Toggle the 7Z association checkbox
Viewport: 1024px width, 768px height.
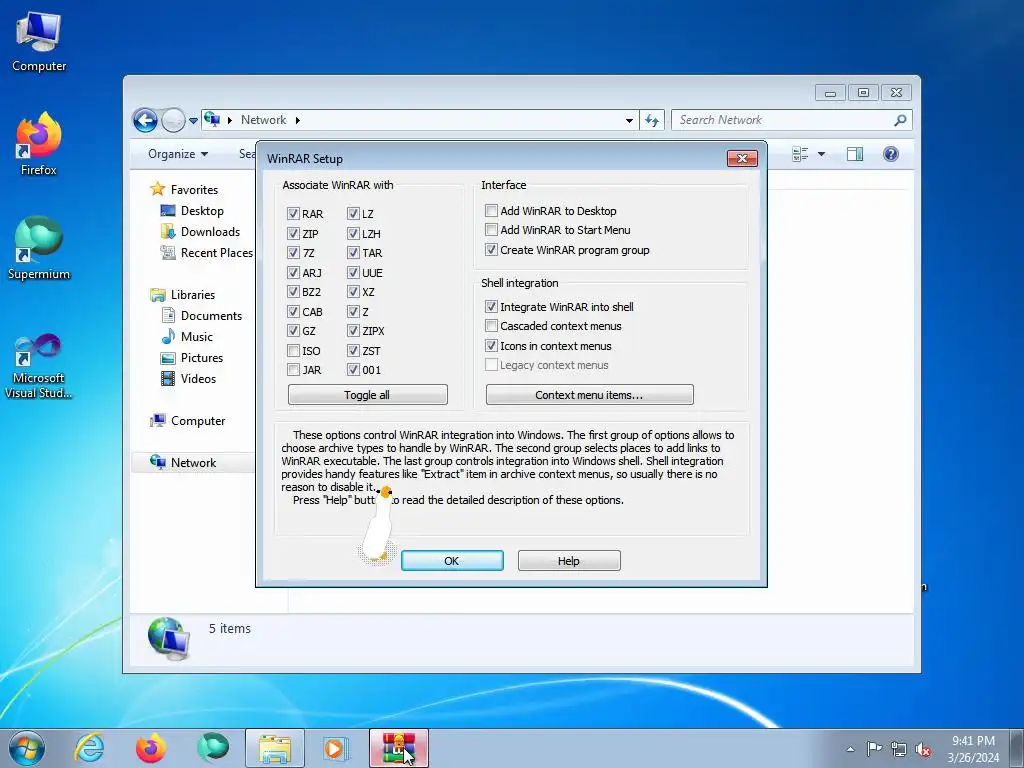(x=293, y=253)
